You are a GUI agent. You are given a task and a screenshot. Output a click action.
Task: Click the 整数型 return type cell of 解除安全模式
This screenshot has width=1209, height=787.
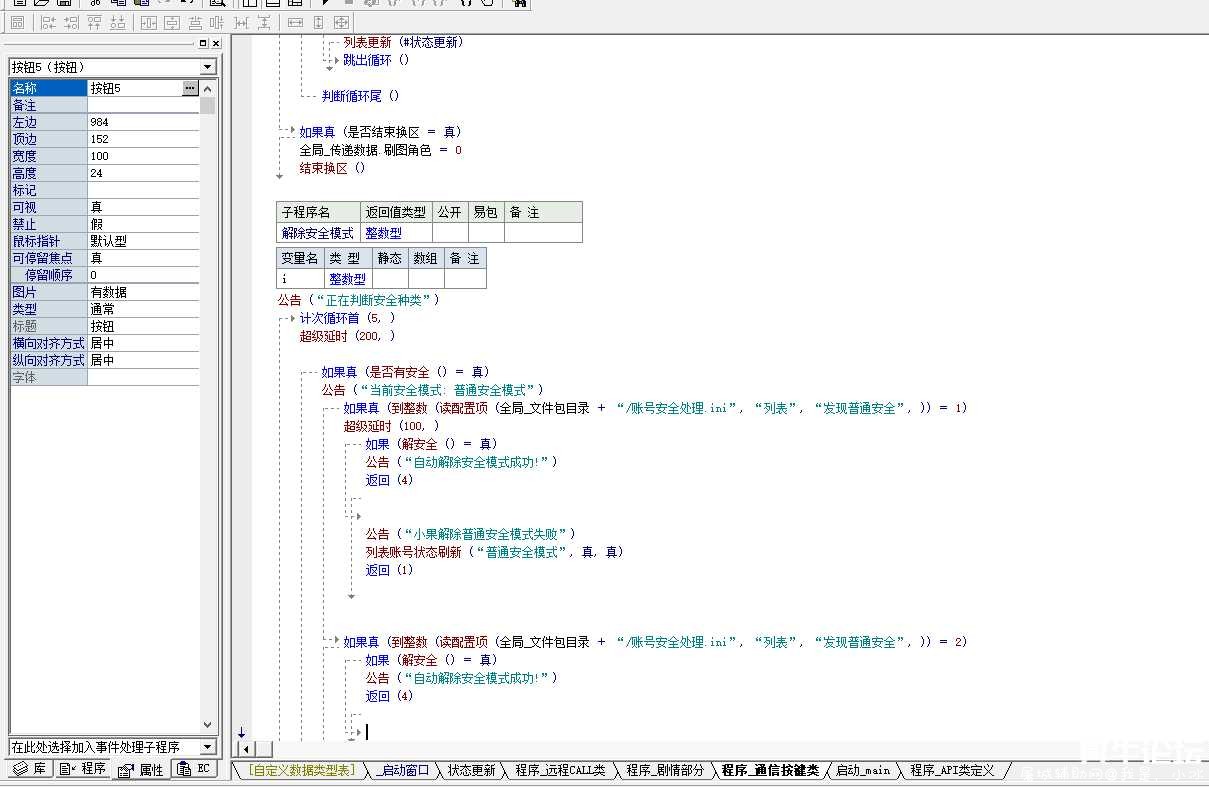click(396, 232)
